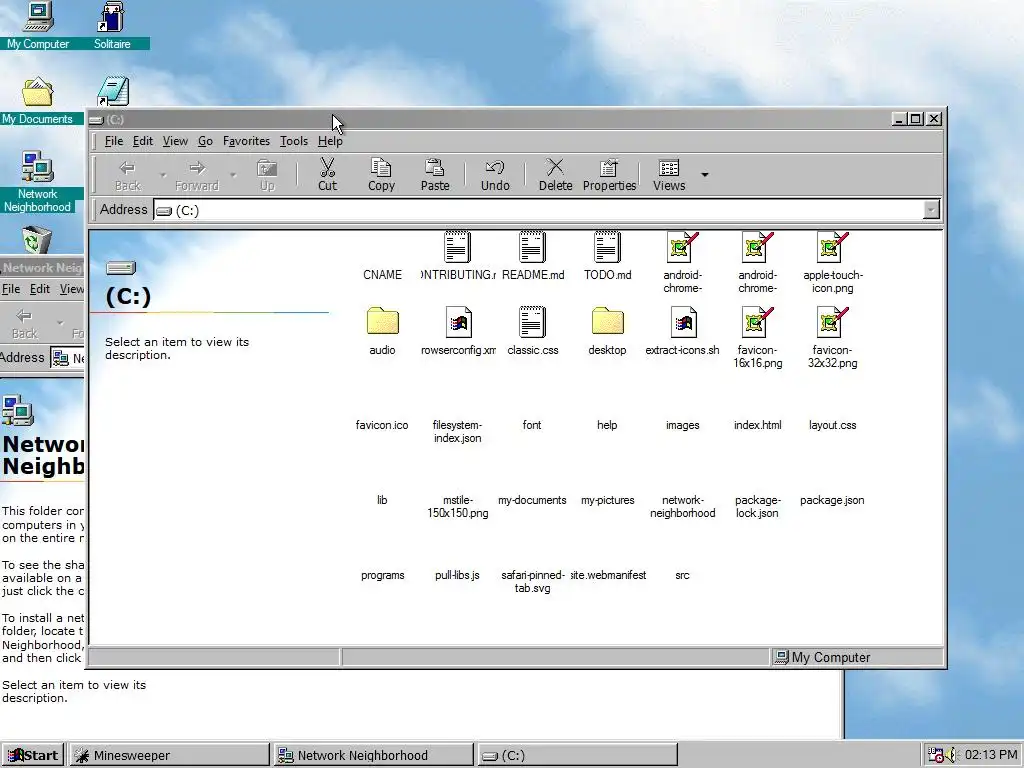Open the Go menu

205,141
